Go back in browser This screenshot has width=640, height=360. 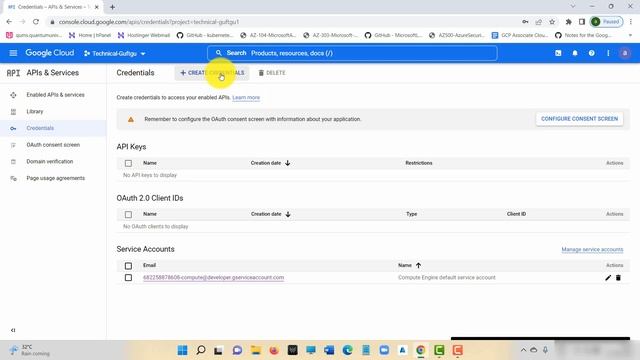tap(9, 22)
